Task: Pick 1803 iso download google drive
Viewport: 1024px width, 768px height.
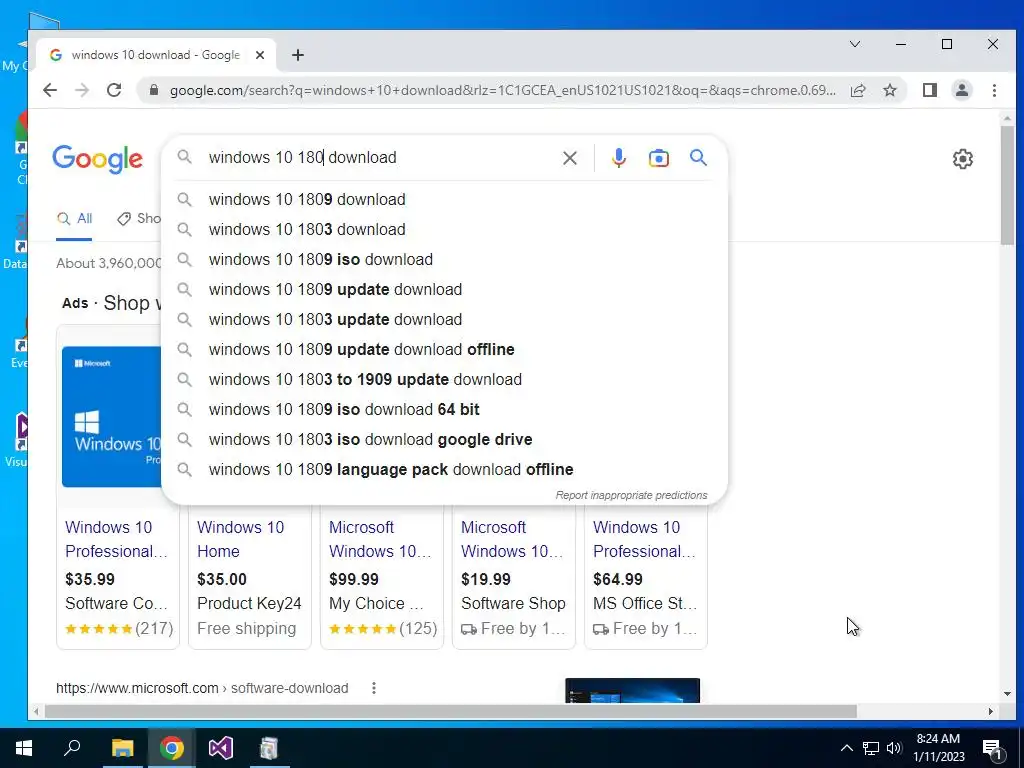Action: click(444, 440)
